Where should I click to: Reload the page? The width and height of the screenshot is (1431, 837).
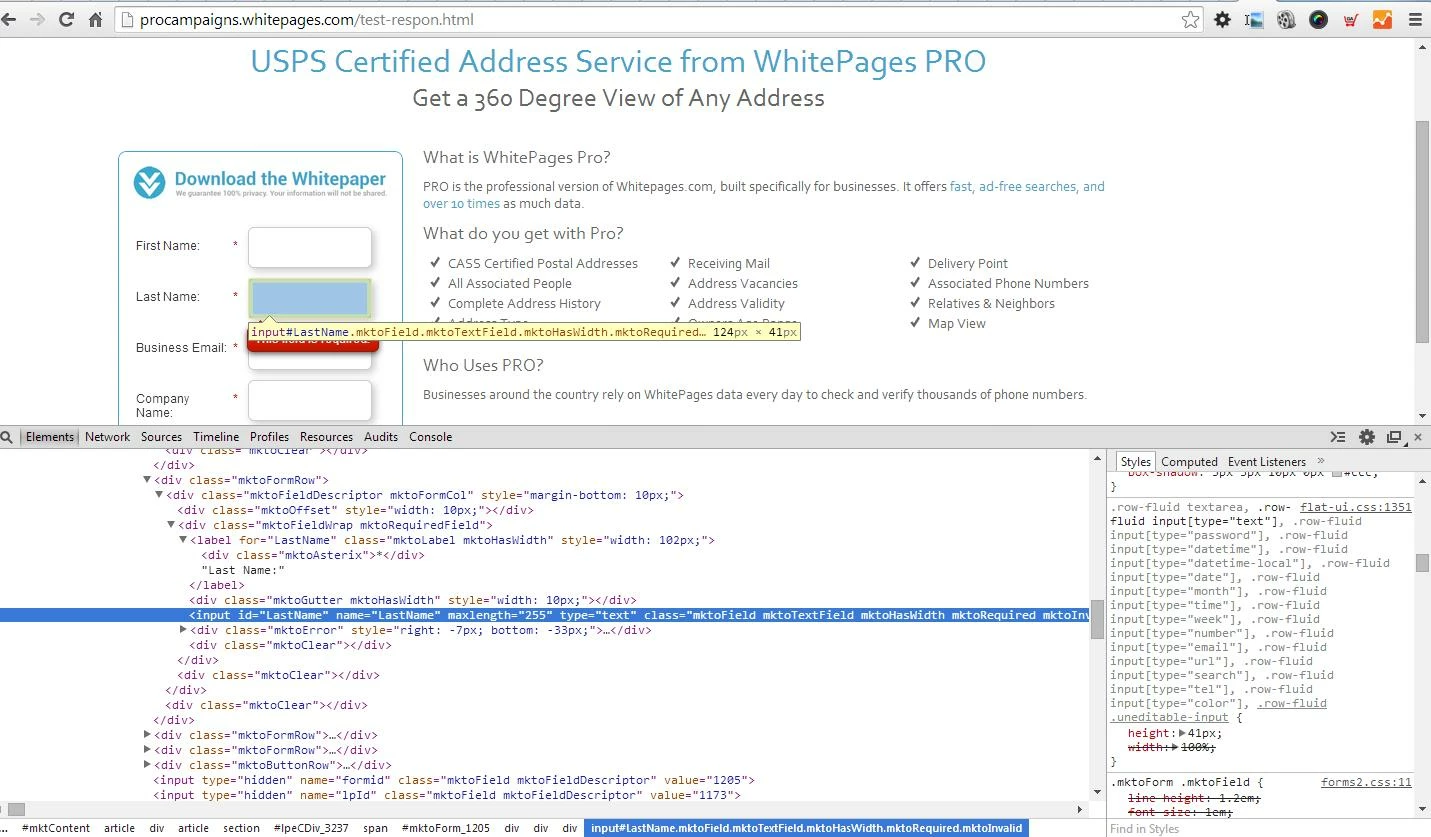click(67, 19)
